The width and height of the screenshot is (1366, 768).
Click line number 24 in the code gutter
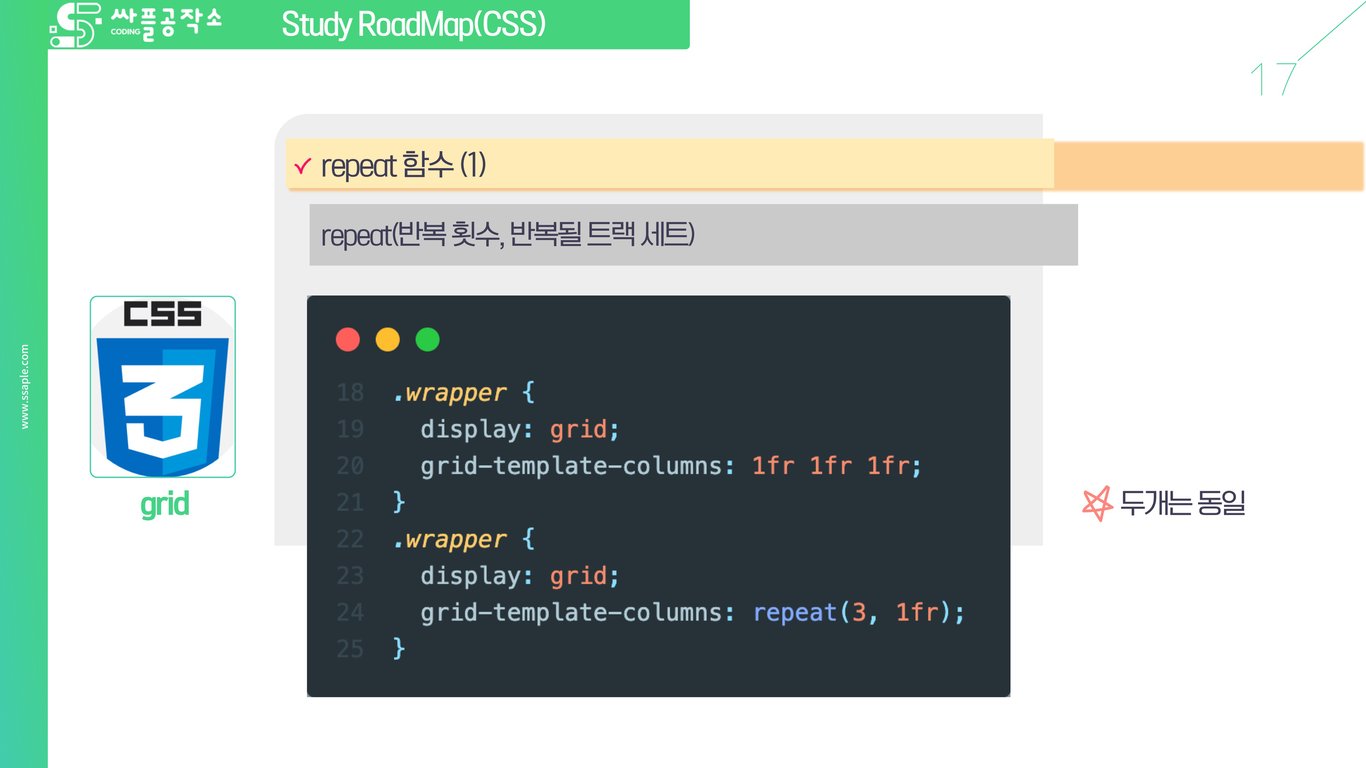coord(350,612)
